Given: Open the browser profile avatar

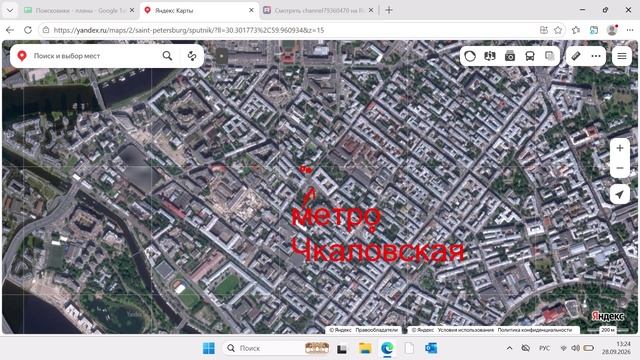Looking at the screenshot, I should coord(612,30).
